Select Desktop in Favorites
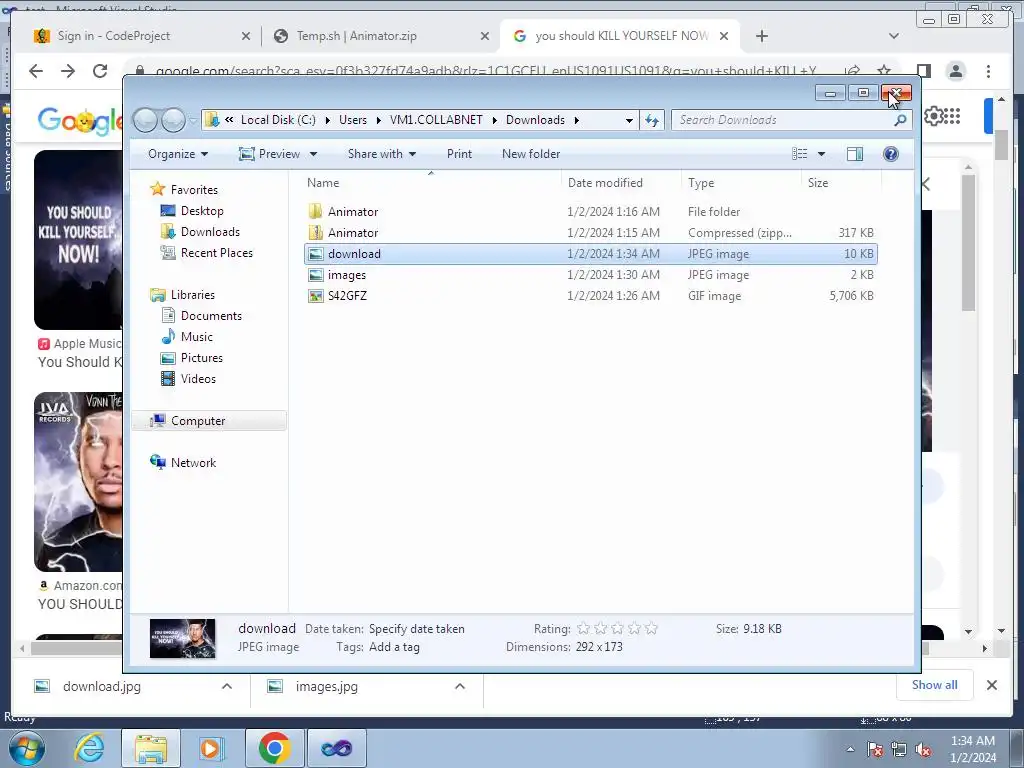Screen dimensions: 1024x768 coord(202,211)
